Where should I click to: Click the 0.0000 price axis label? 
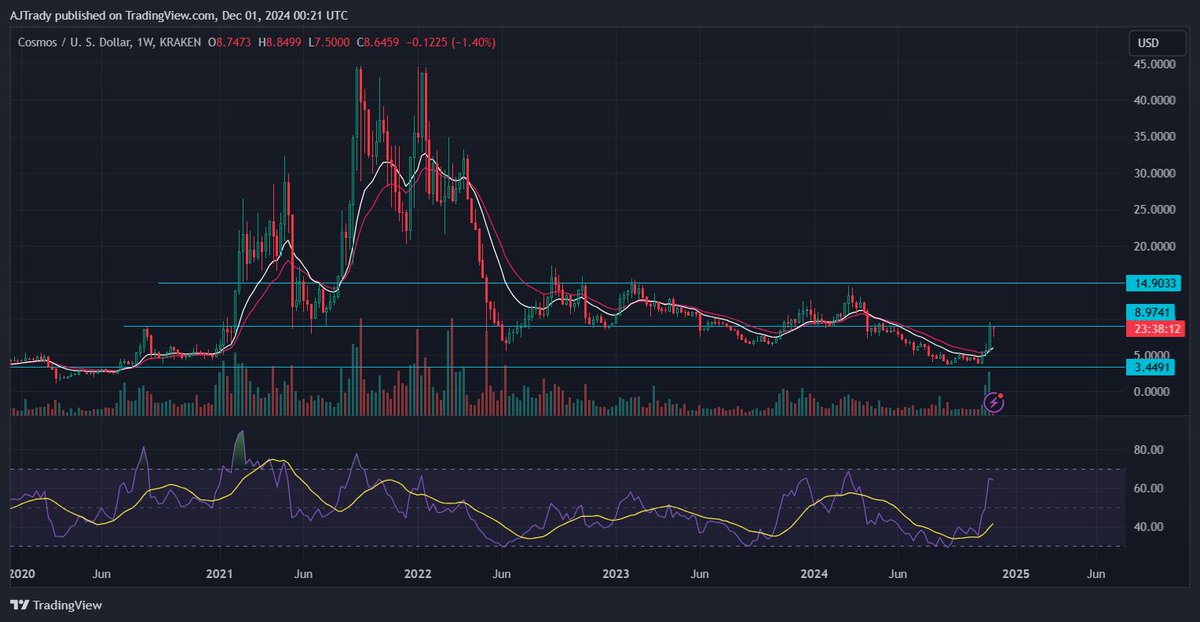(1153, 392)
